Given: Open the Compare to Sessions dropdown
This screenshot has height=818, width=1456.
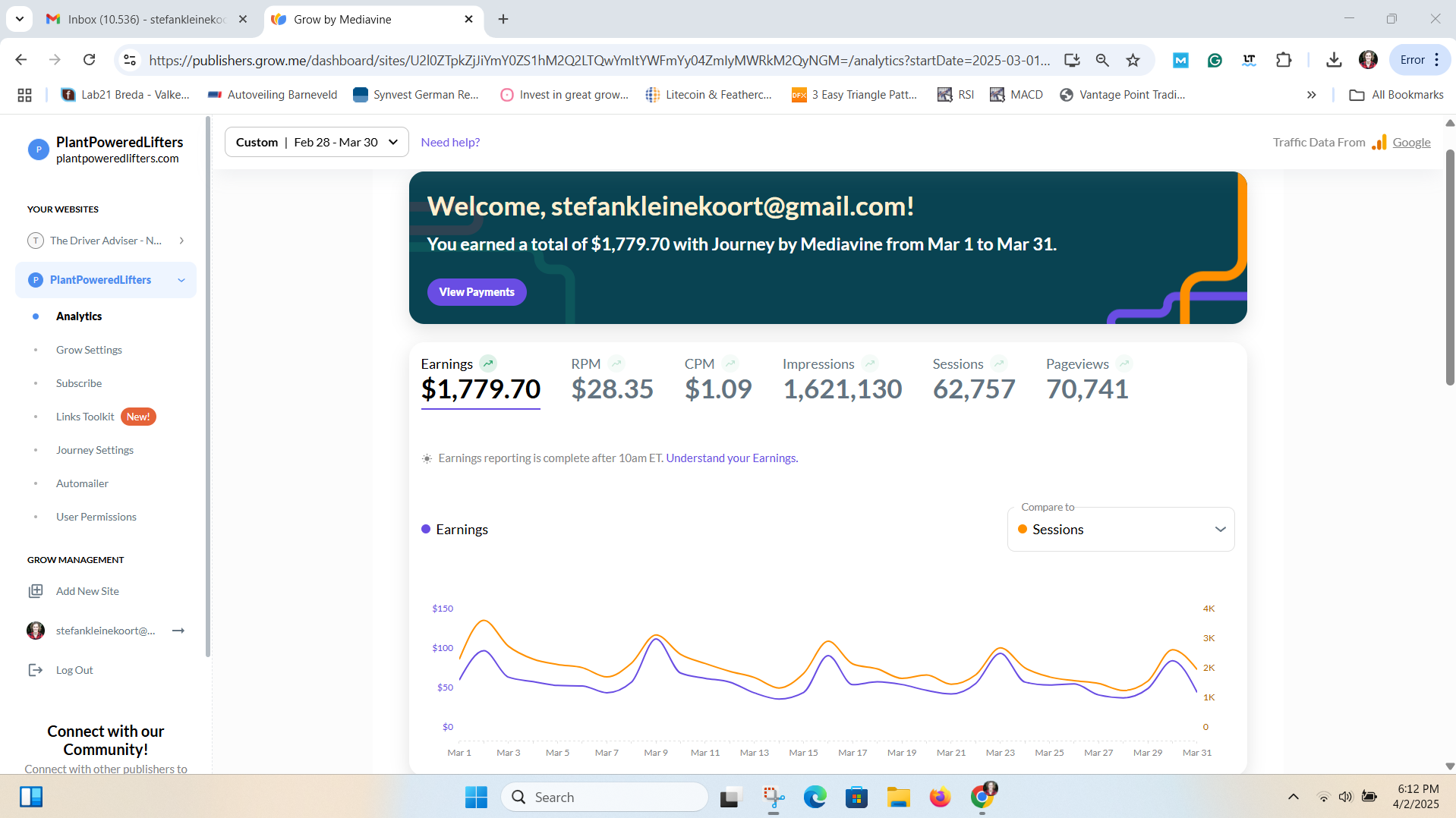Looking at the screenshot, I should pyautogui.click(x=1120, y=529).
